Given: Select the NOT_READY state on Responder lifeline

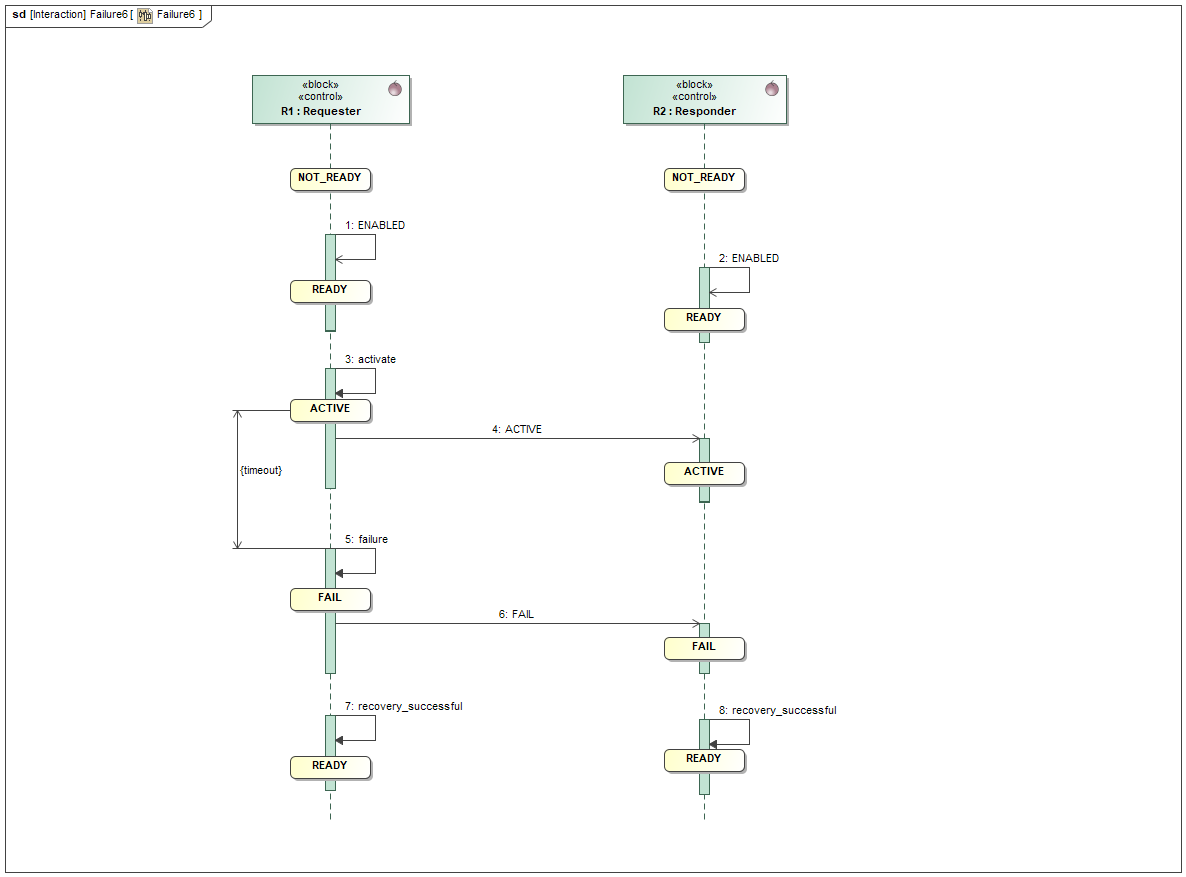Looking at the screenshot, I should click(704, 179).
